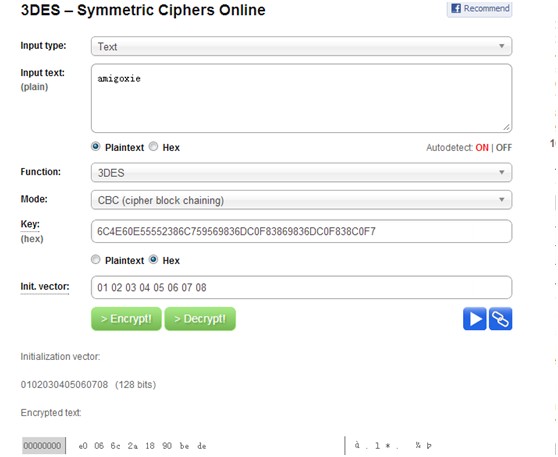Click the Decrypt! button

[x=200, y=319]
